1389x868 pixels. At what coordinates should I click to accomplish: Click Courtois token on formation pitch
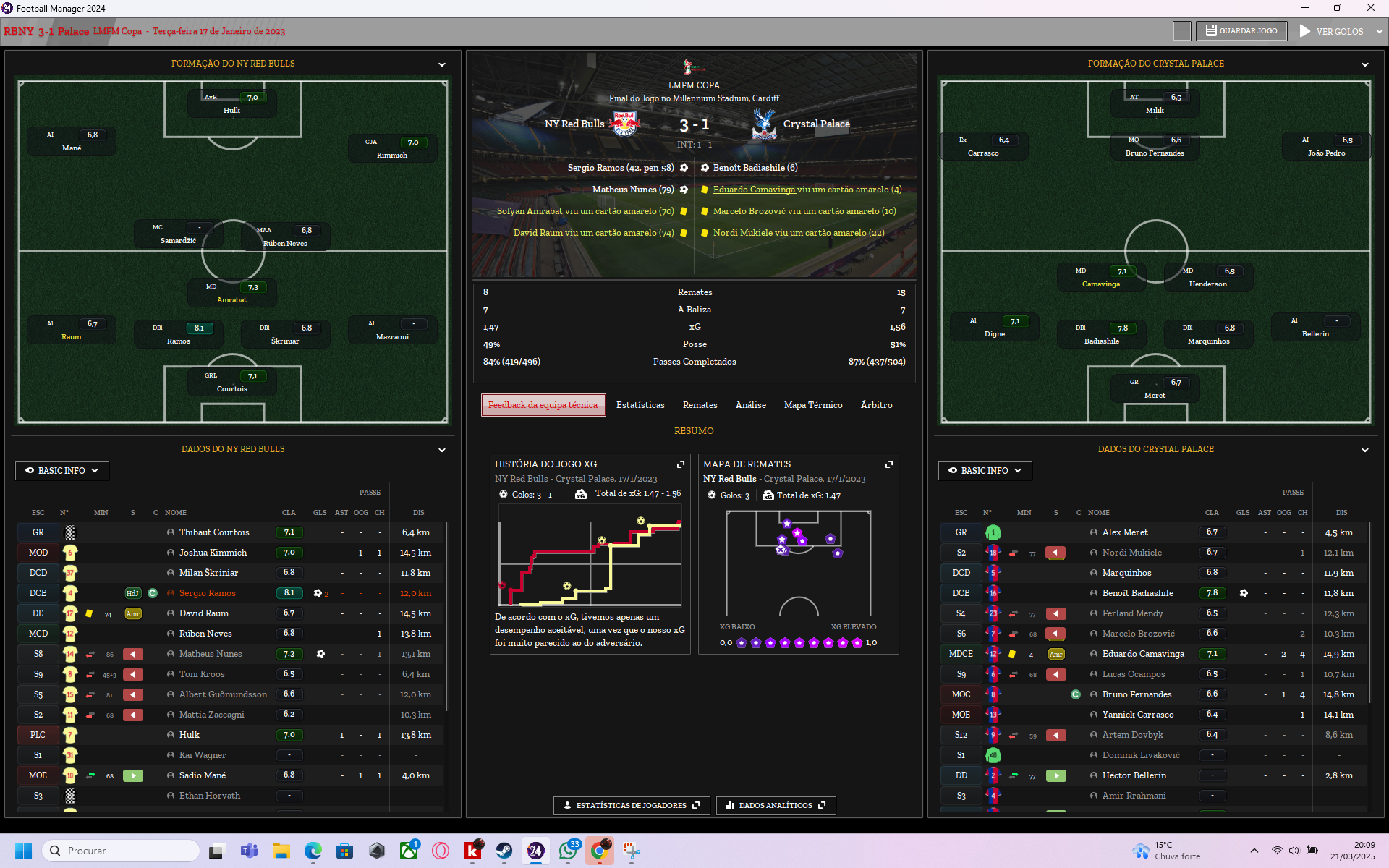tap(232, 382)
